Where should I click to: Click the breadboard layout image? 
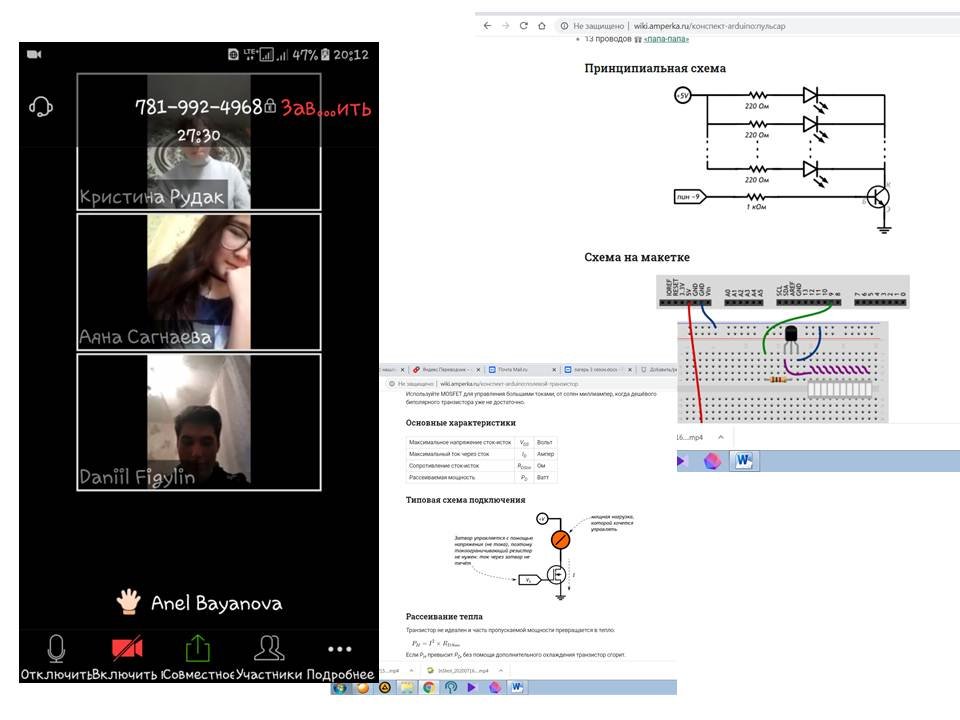click(x=782, y=349)
